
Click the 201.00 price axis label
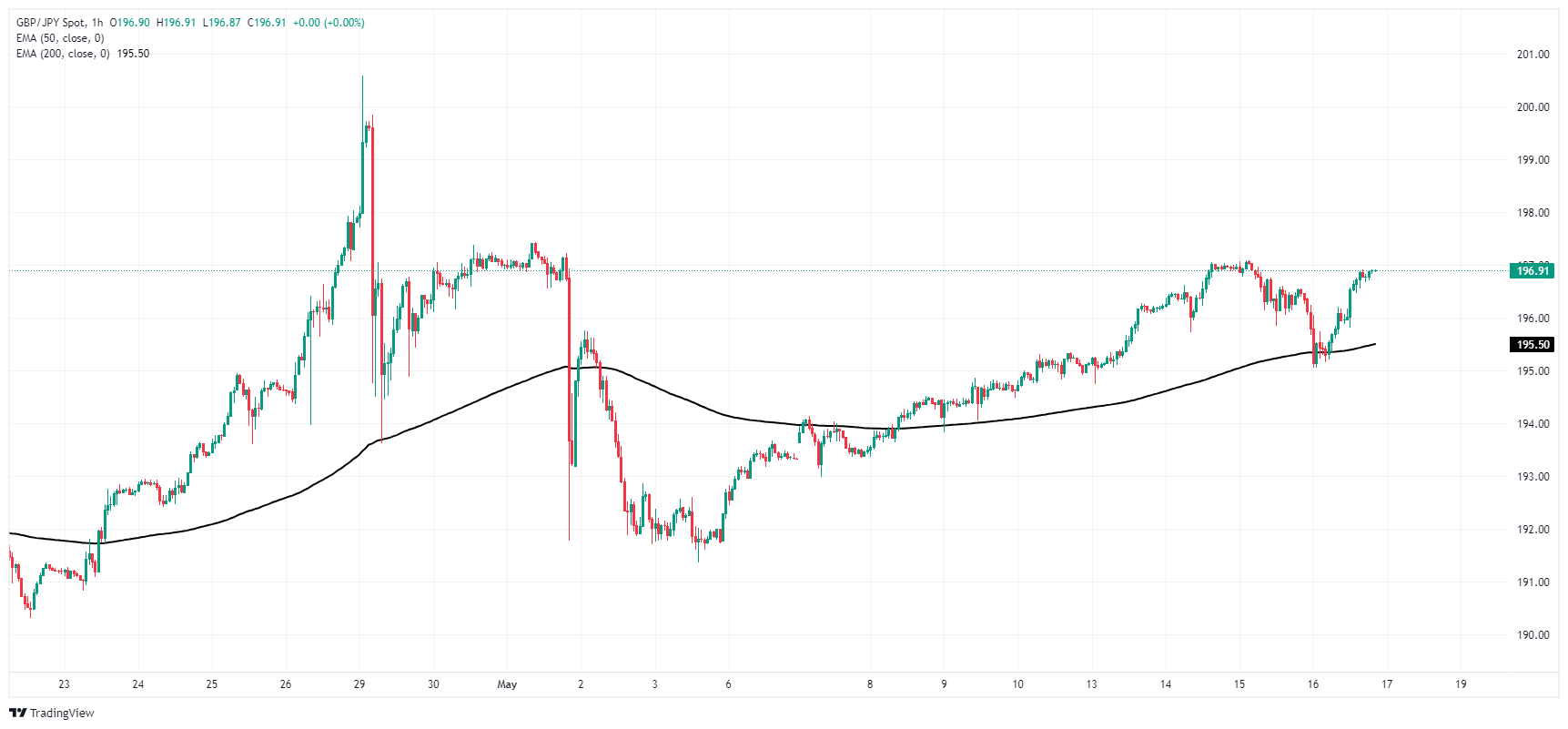1533,55
